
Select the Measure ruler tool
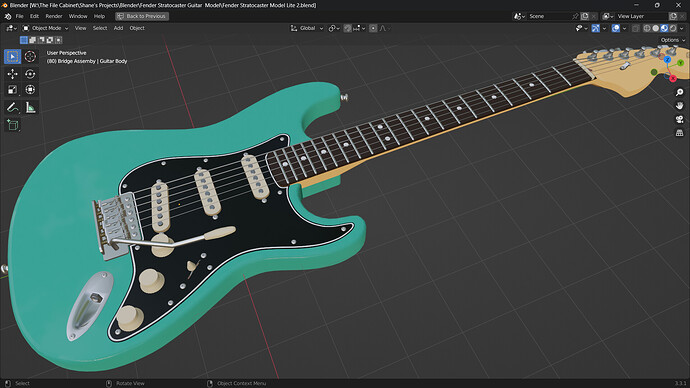coord(30,107)
